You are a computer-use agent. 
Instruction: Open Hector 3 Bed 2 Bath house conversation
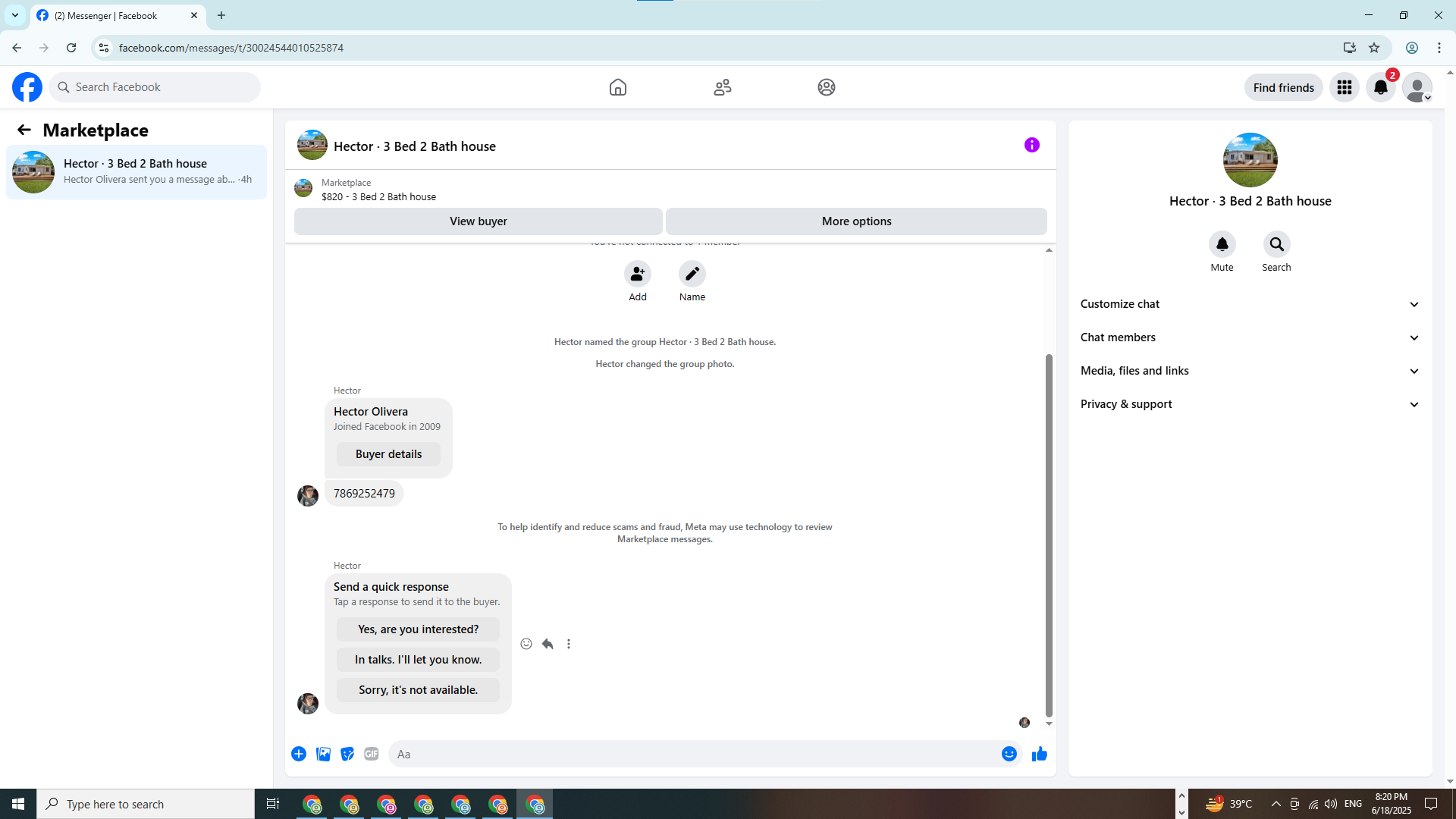point(136,172)
